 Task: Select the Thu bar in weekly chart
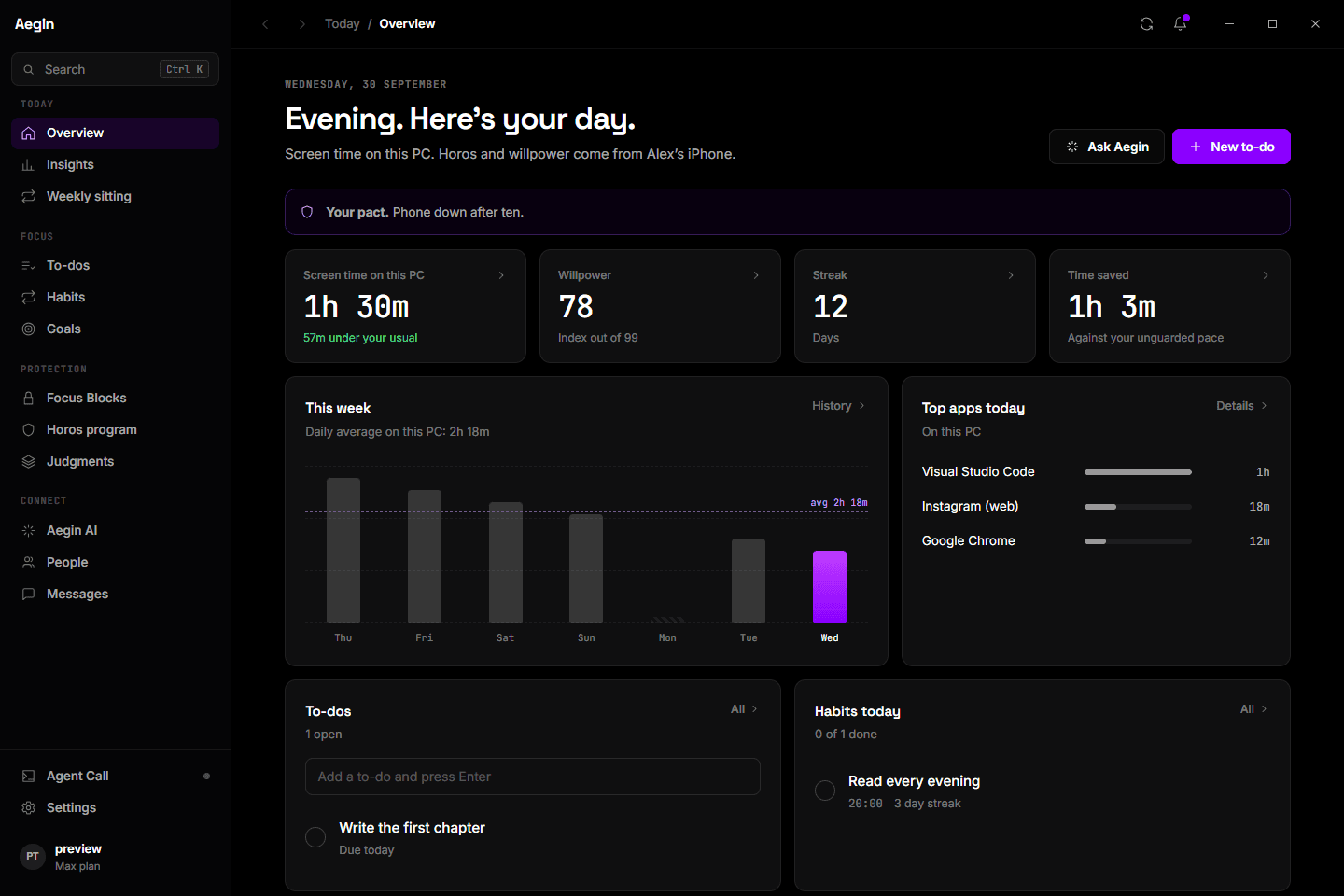pos(343,550)
